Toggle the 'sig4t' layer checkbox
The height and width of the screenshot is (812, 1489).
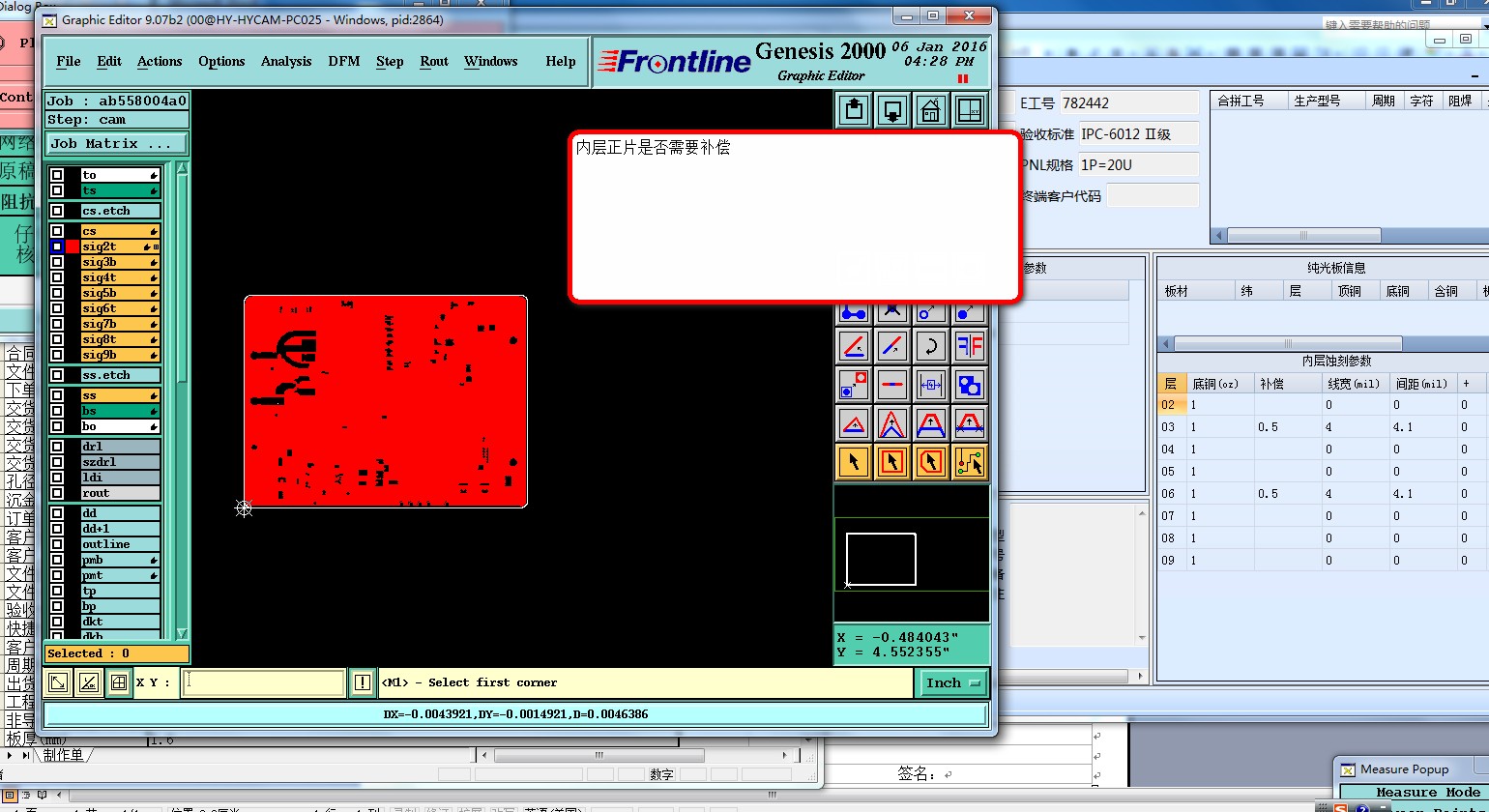[x=57, y=277]
